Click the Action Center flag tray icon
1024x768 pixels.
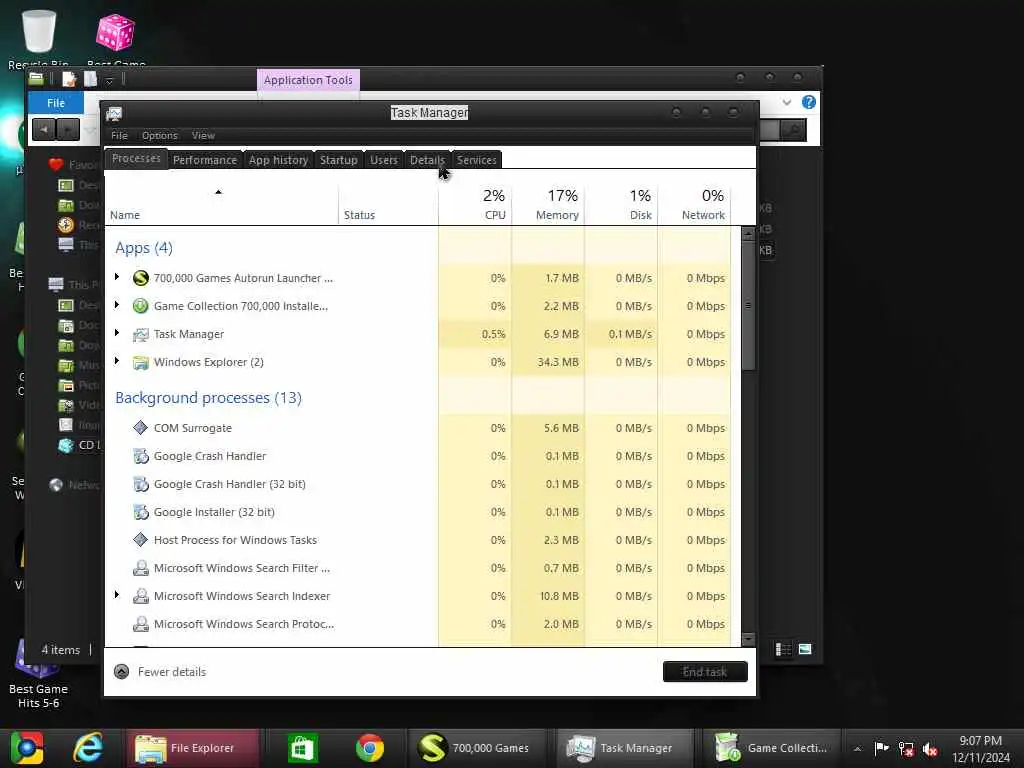coord(881,748)
